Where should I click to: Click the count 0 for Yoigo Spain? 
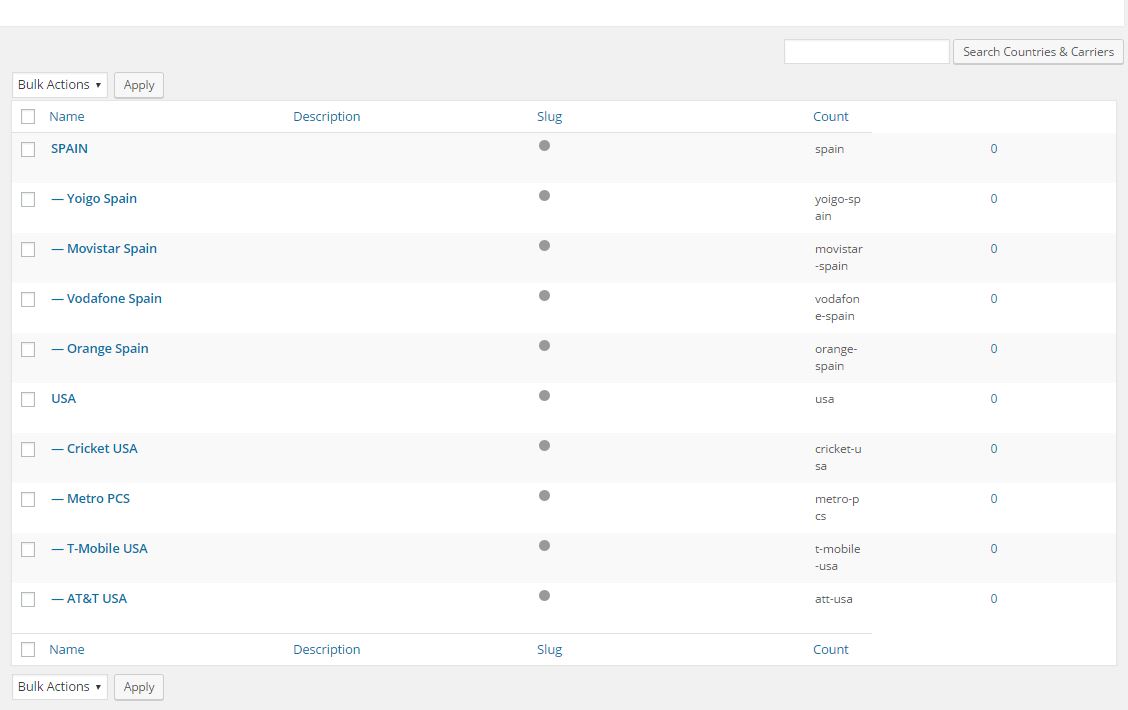pyautogui.click(x=993, y=199)
